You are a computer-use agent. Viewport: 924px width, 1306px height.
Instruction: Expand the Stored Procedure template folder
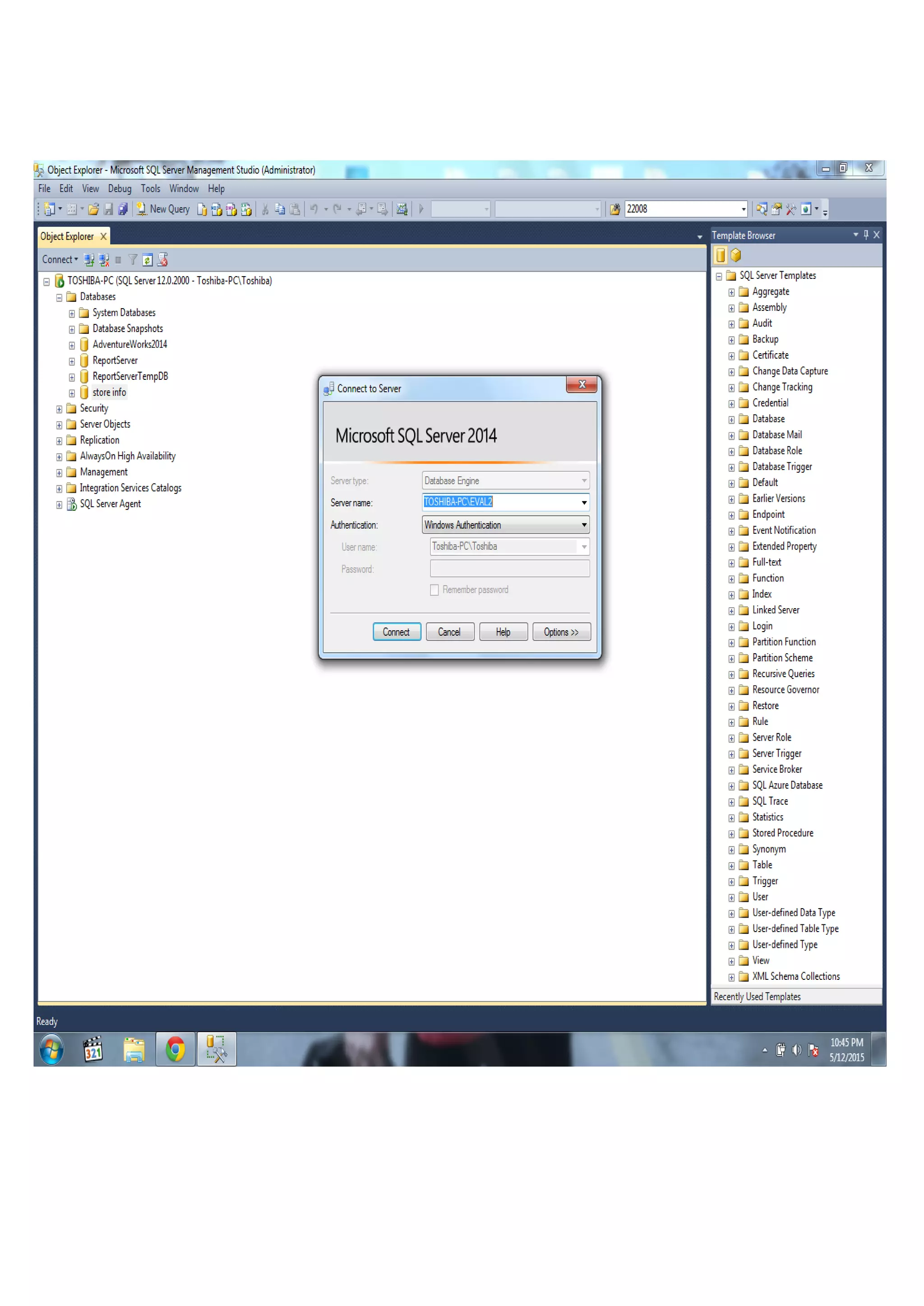731,834
